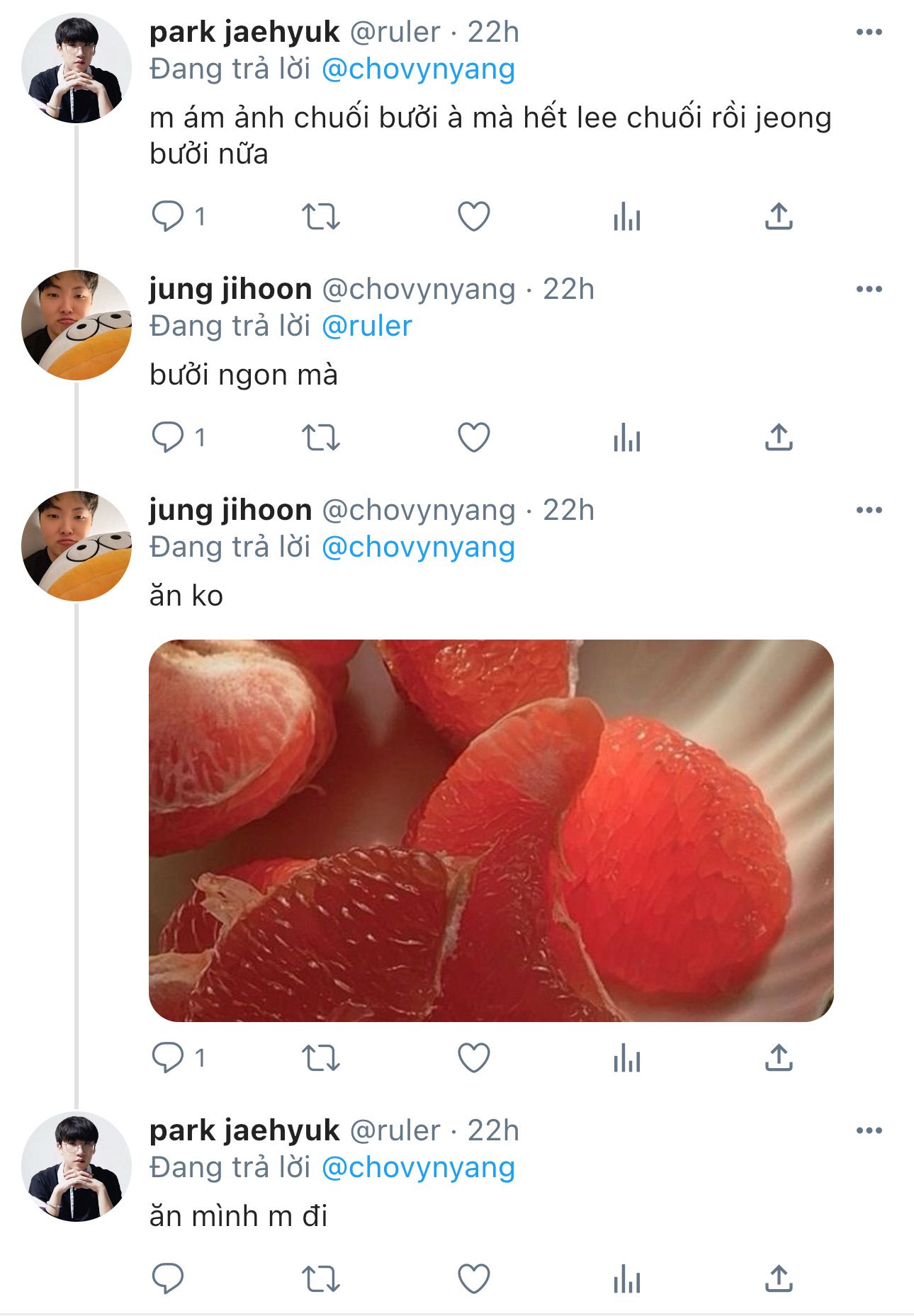View analytics of the first park jaehyuk tweet
Image resolution: width=914 pixels, height=1316 pixels.
point(627,217)
